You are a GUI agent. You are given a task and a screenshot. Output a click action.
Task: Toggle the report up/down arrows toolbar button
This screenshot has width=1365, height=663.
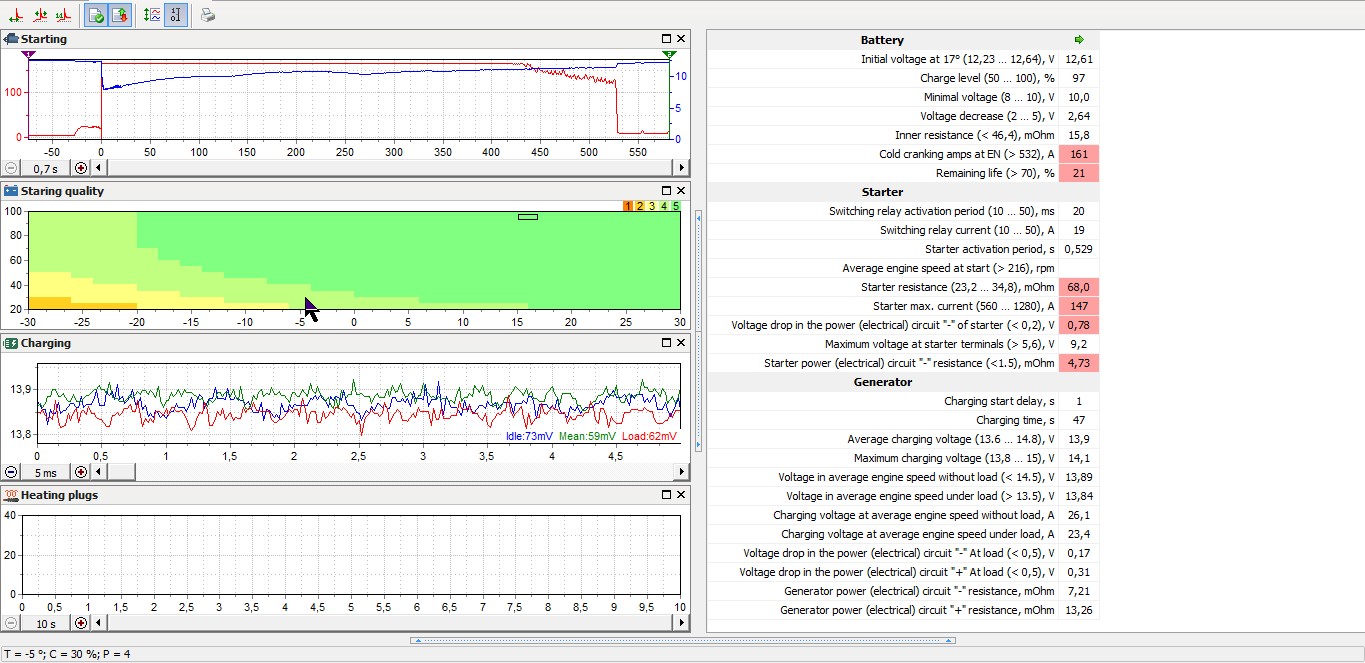(119, 15)
